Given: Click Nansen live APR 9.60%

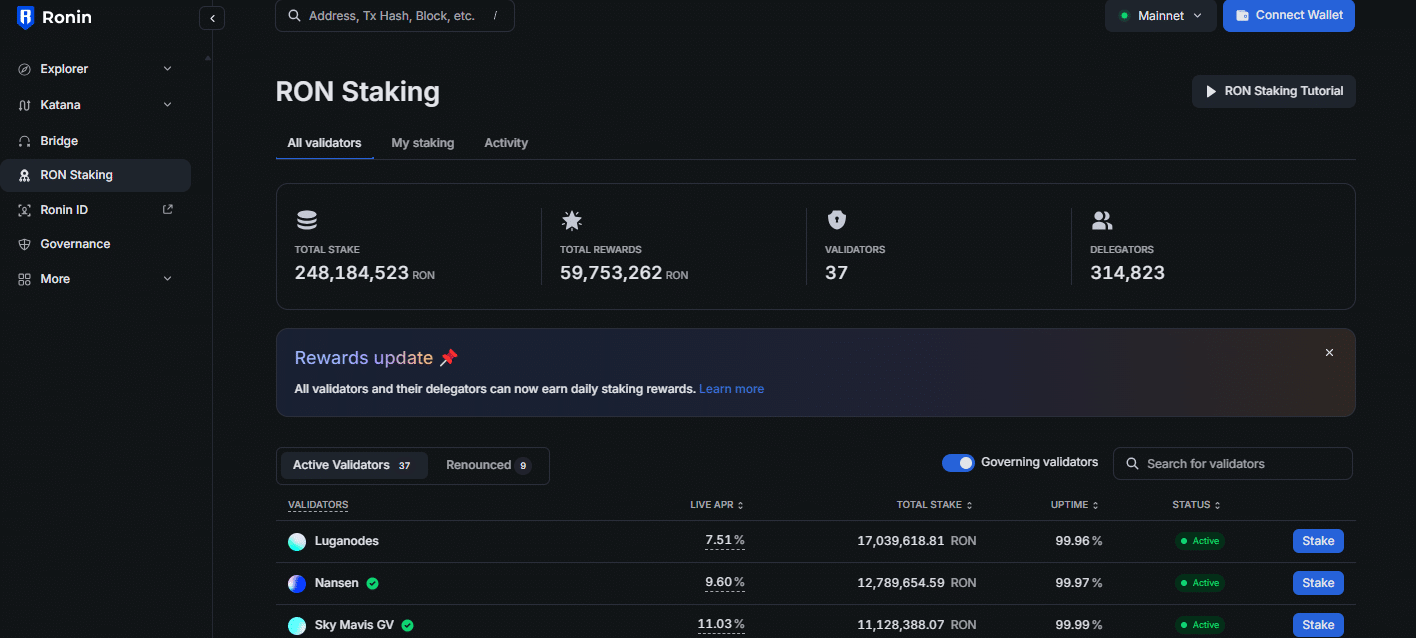Looking at the screenshot, I should point(725,583).
